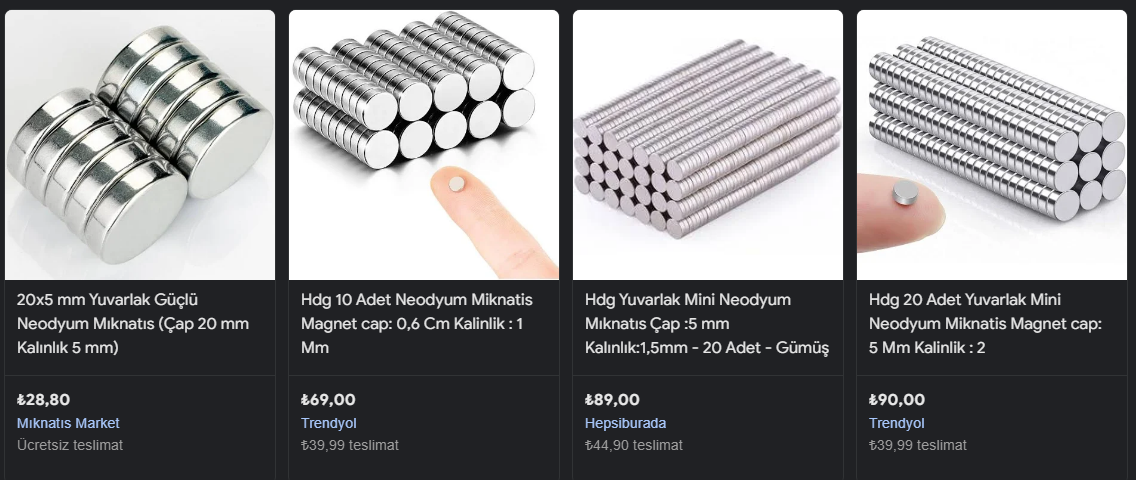Open the Hdg Yuvarlak Mini magnet image
1136x480 pixels.
[x=708, y=145]
